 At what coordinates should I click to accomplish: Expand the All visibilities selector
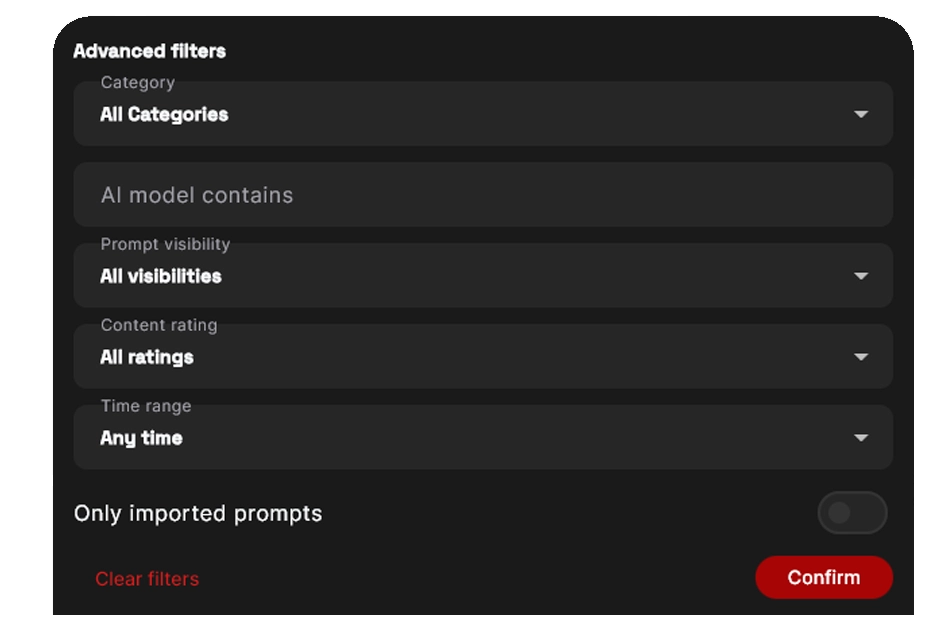482,276
